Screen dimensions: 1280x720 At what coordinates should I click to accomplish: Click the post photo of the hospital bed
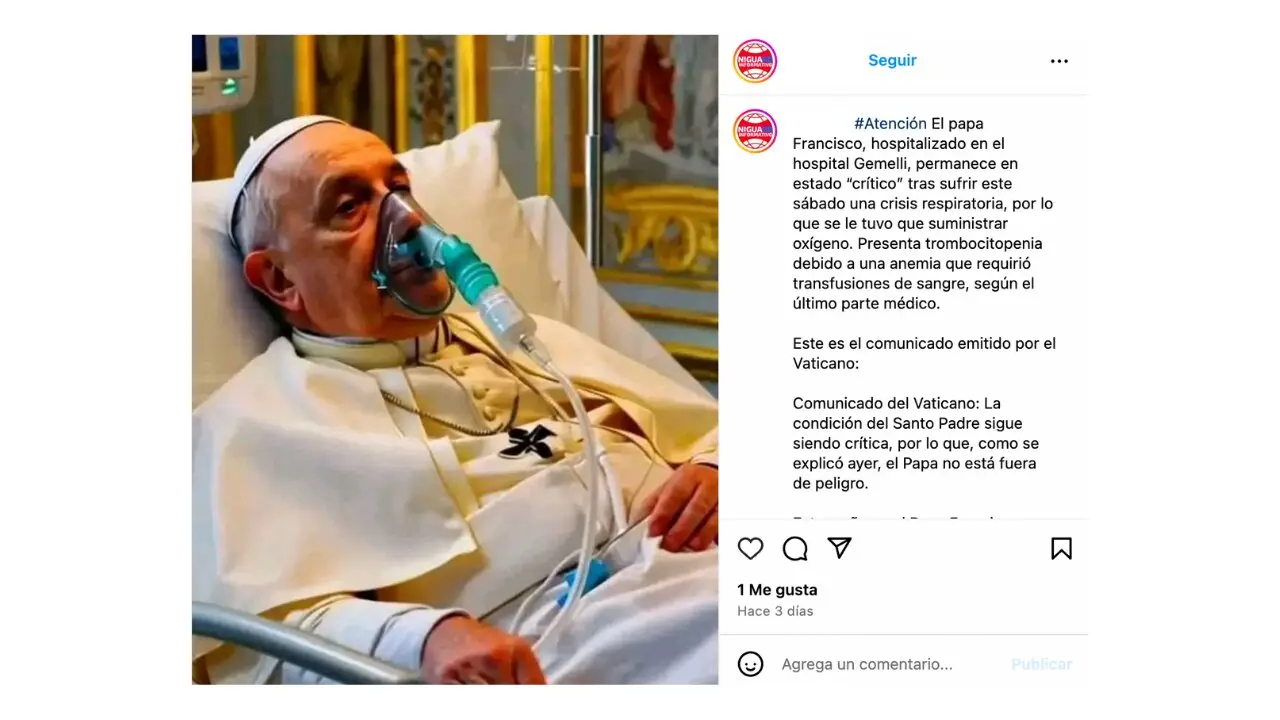(455, 360)
